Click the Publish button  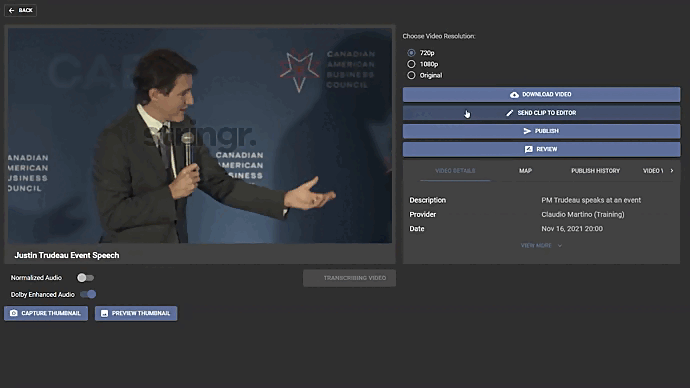tap(541, 131)
